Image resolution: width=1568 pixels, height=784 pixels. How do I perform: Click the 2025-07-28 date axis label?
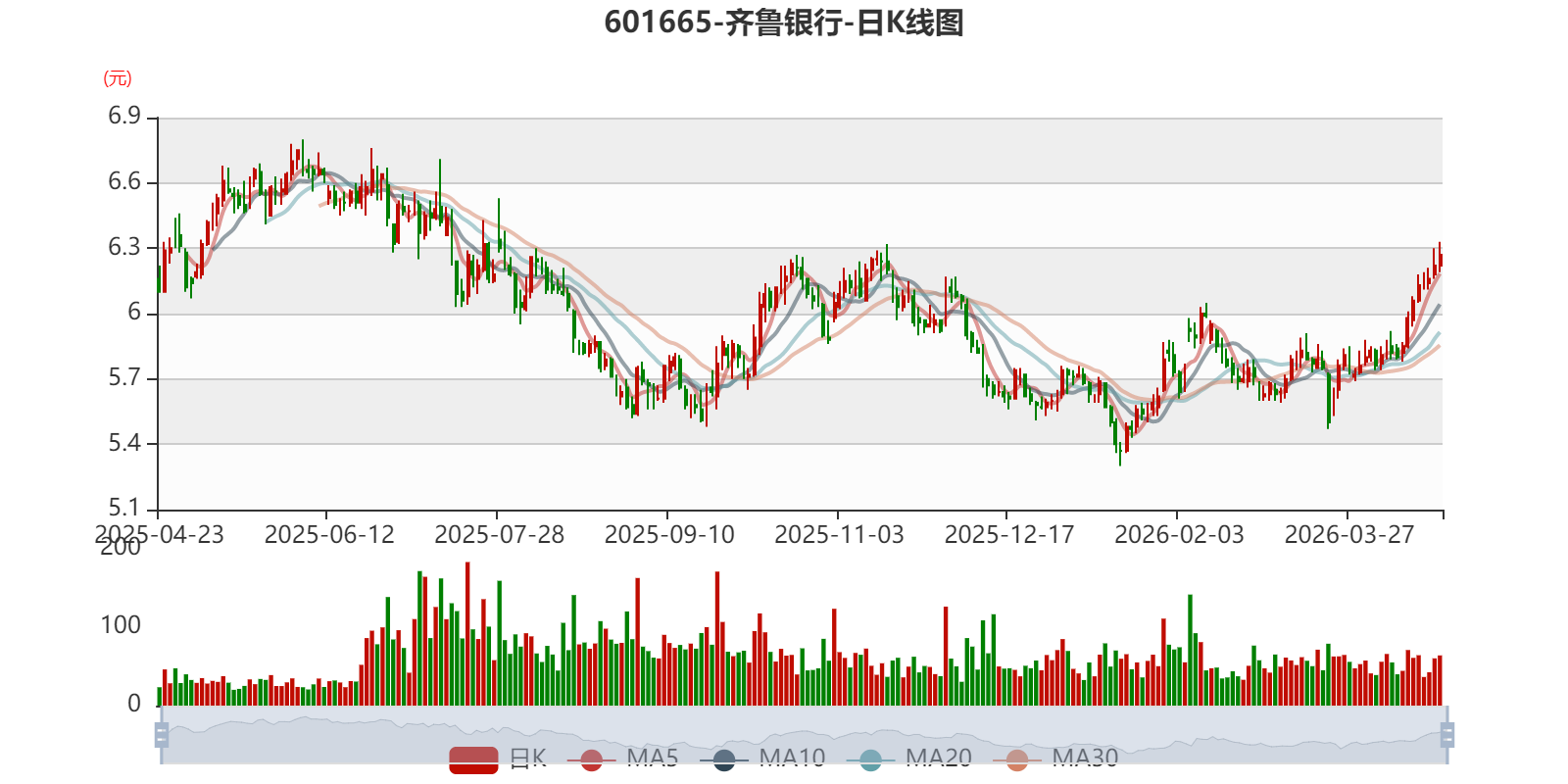pyautogui.click(x=499, y=535)
